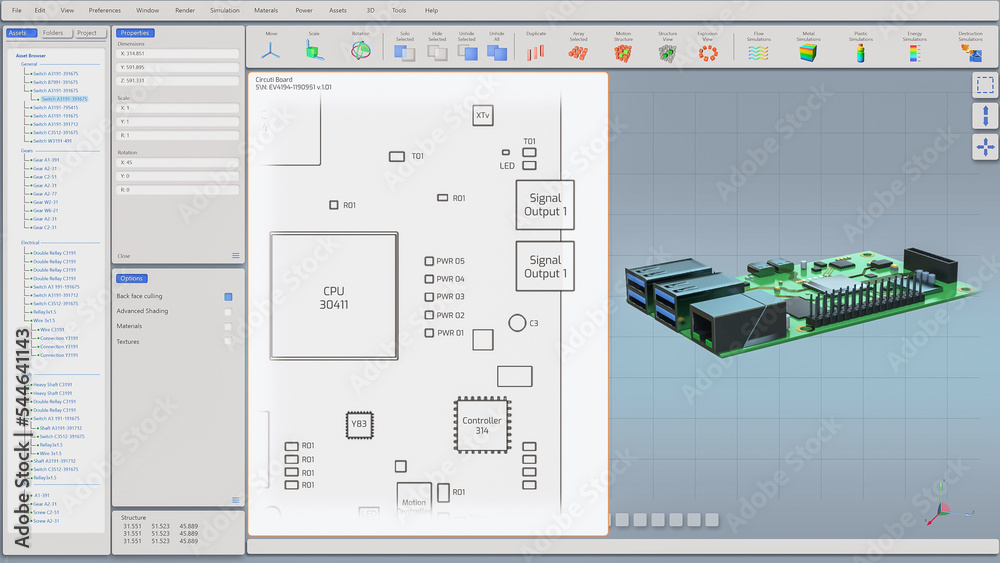
Task: Click the Dimensions X 314.851 field
Action: (178, 54)
